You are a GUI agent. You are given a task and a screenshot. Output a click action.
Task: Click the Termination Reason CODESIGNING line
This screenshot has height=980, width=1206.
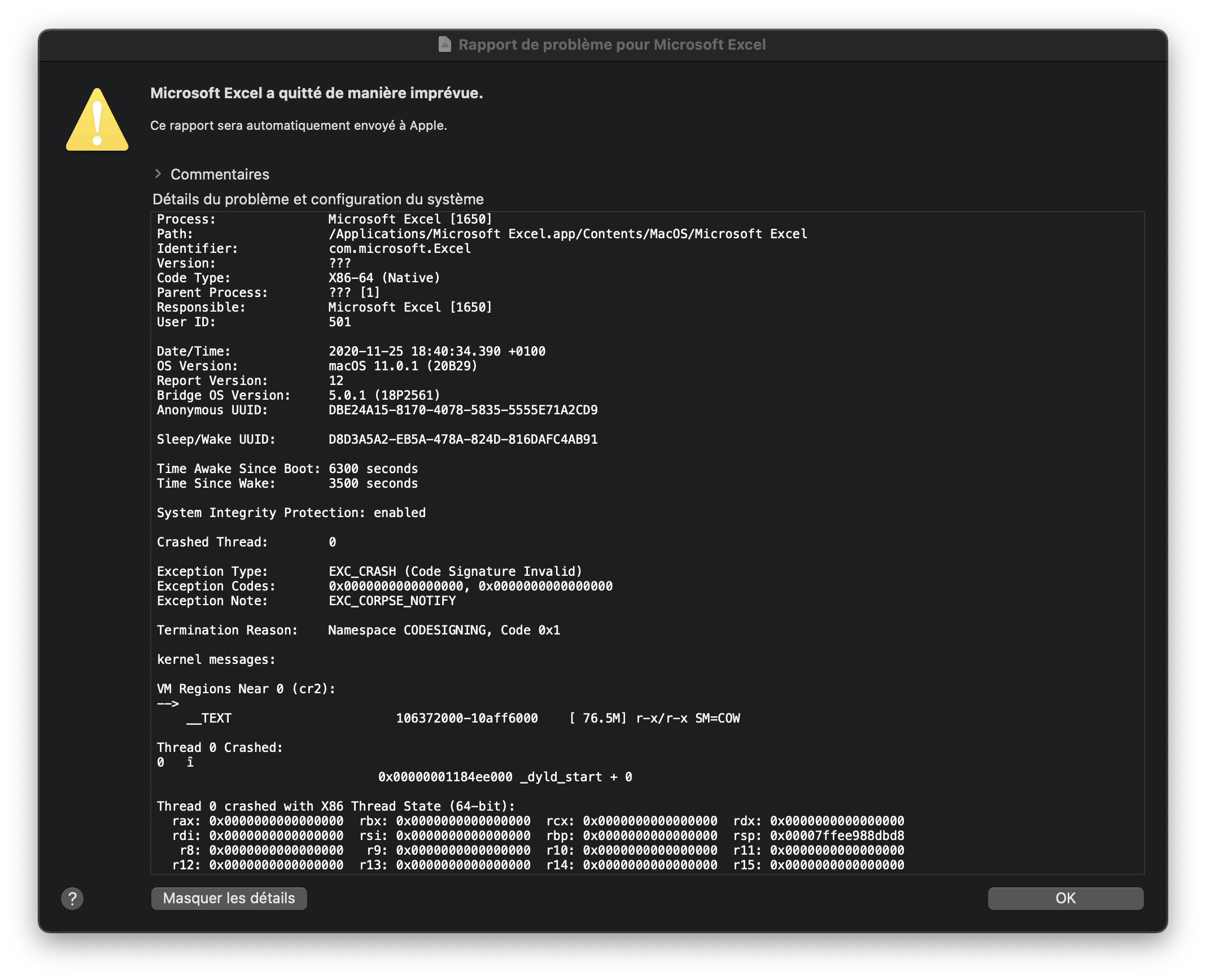point(444,630)
